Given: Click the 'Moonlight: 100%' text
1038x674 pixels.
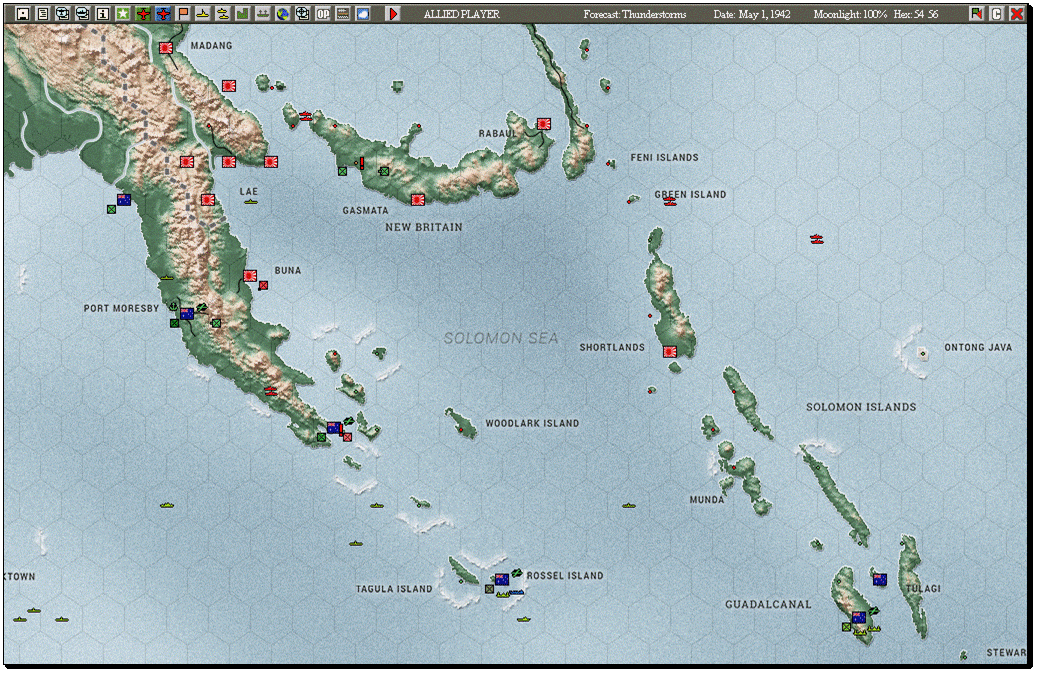Looking at the screenshot, I should tap(850, 14).
